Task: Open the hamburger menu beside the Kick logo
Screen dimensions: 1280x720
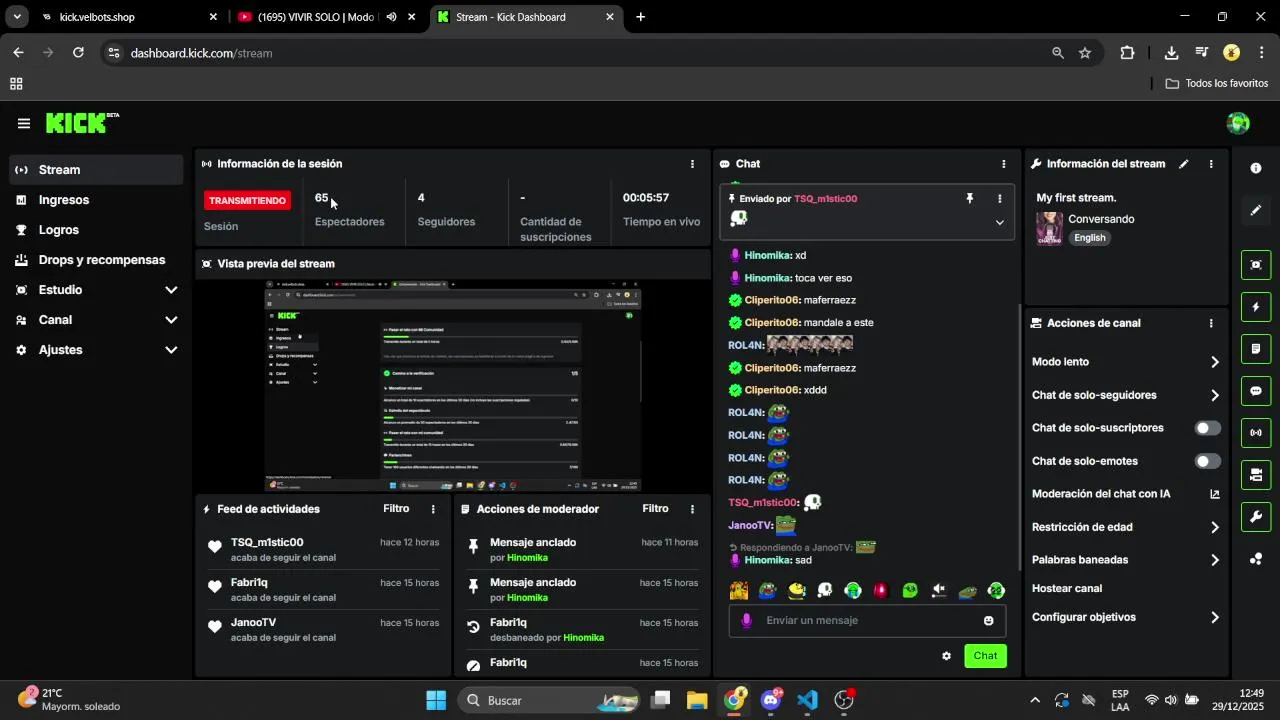Action: point(23,123)
